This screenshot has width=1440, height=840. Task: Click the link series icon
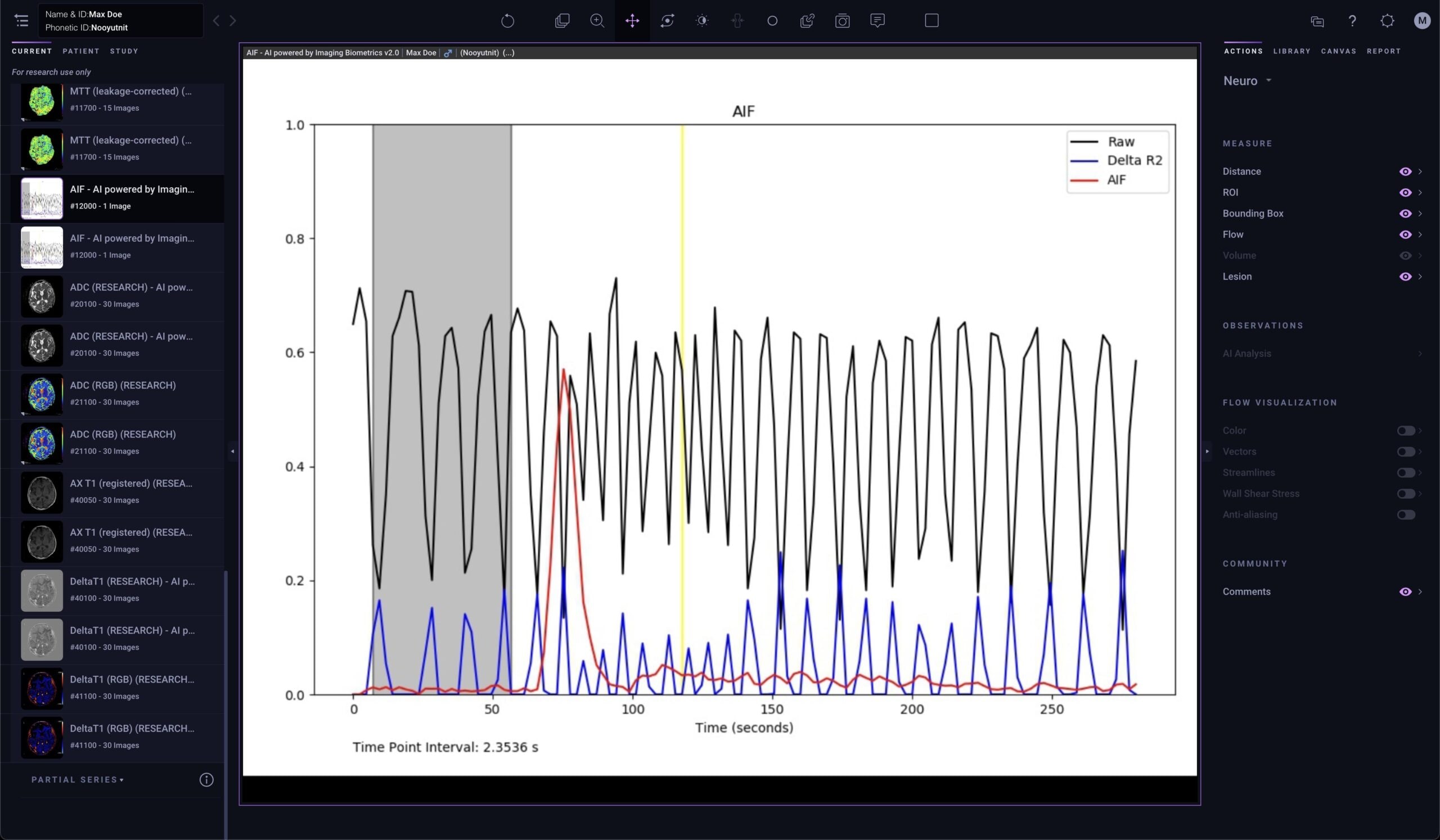pyautogui.click(x=807, y=21)
